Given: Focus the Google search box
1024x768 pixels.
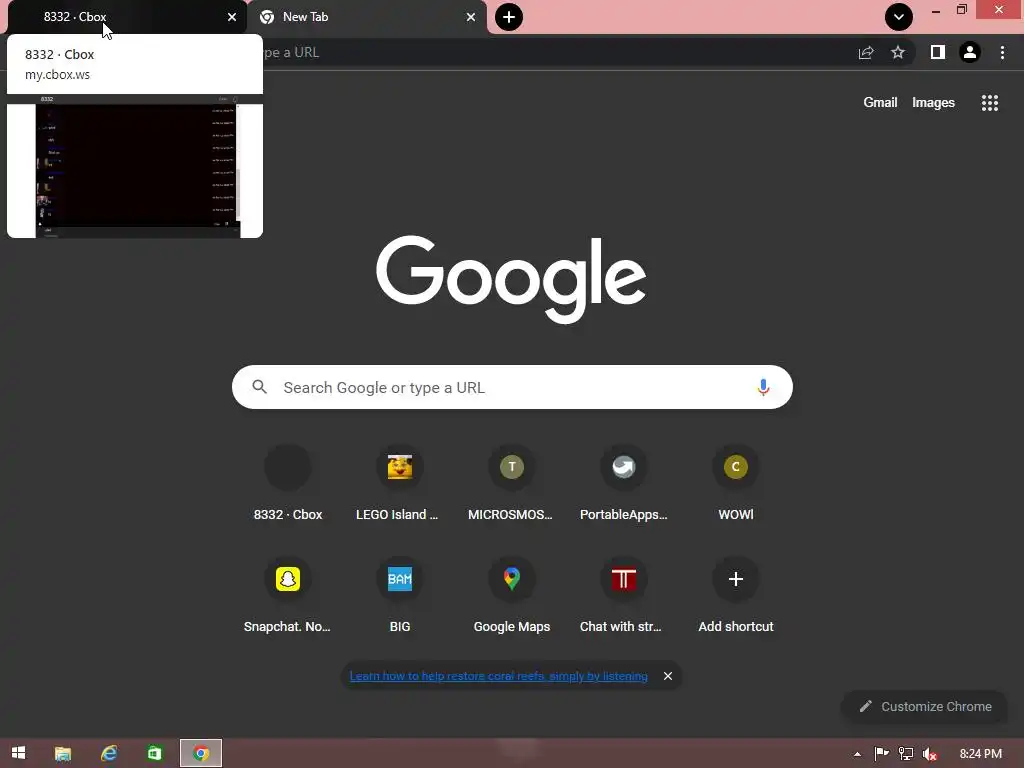Looking at the screenshot, I should tap(512, 387).
